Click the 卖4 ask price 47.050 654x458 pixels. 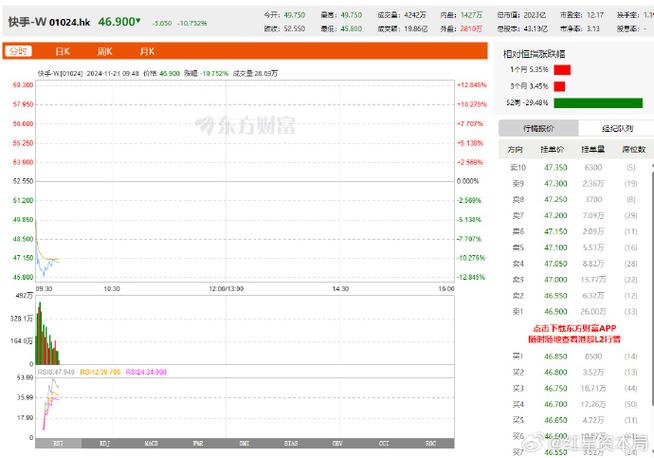[556, 263]
